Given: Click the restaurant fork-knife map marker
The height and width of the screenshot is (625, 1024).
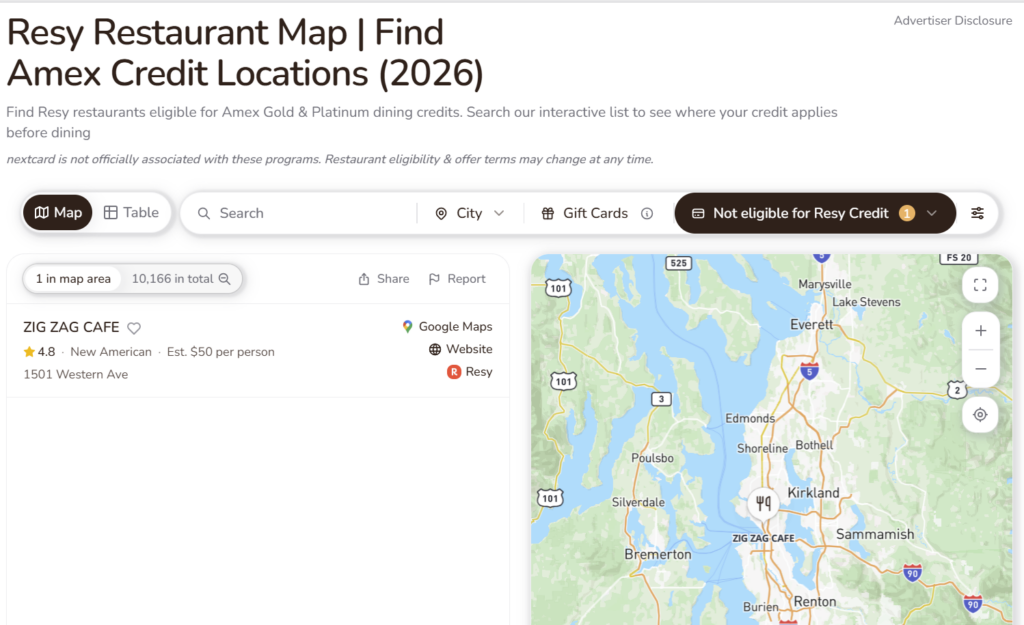Looking at the screenshot, I should 763,503.
